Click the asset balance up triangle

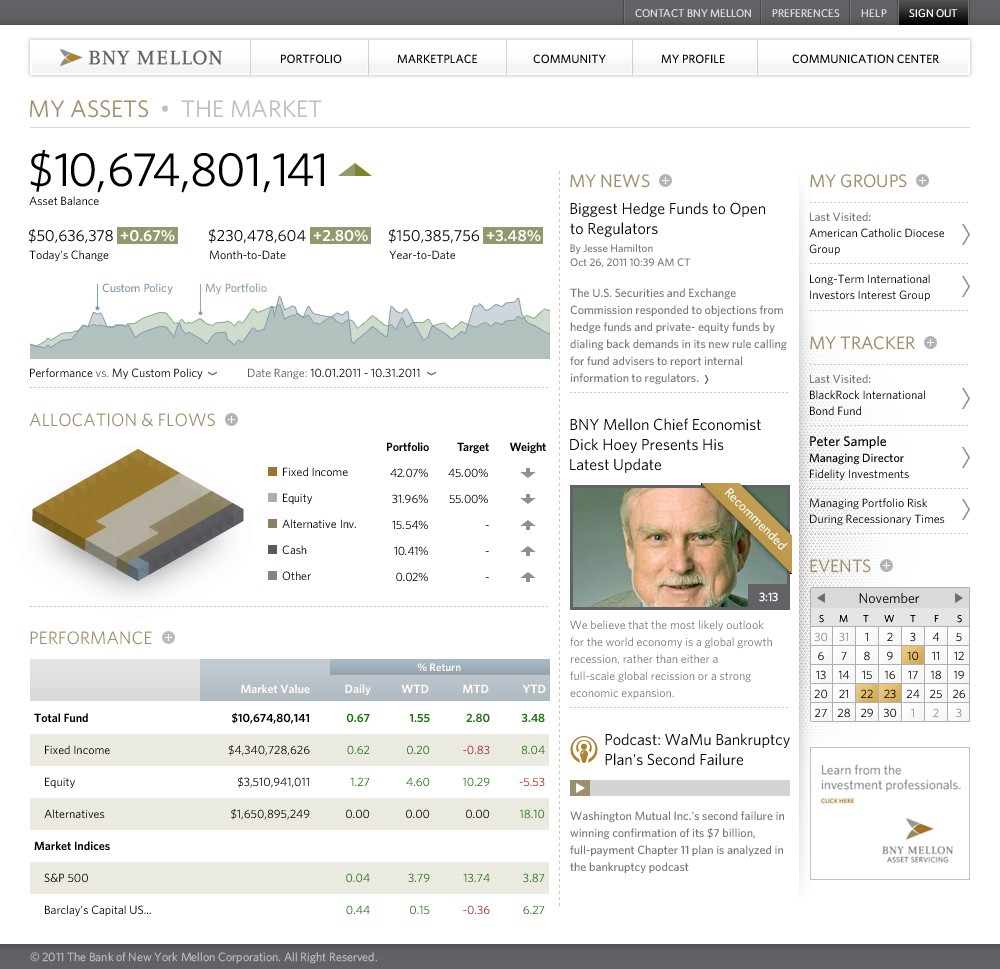pyautogui.click(x=355, y=170)
